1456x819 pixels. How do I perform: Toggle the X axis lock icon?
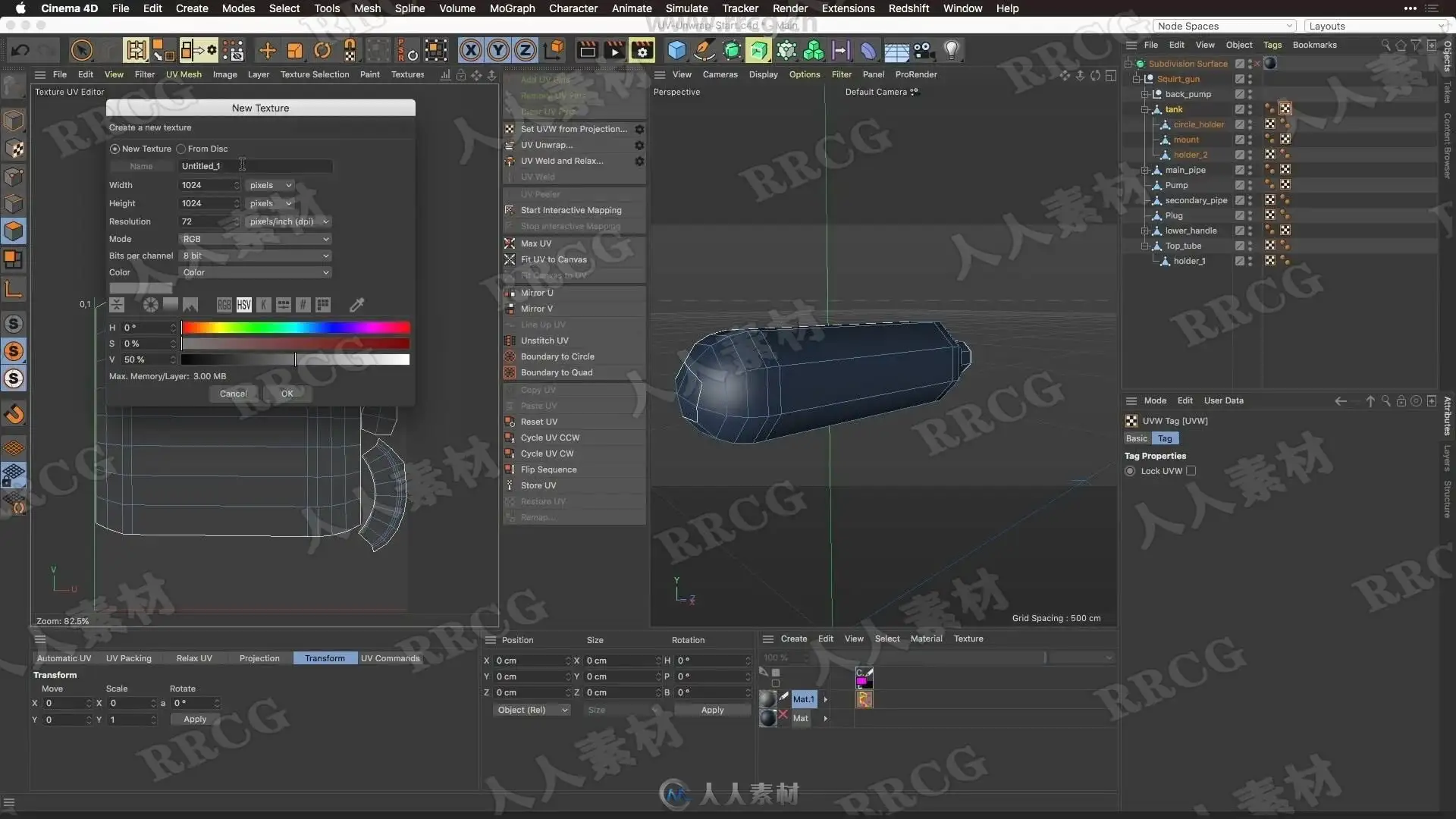pyautogui.click(x=471, y=51)
